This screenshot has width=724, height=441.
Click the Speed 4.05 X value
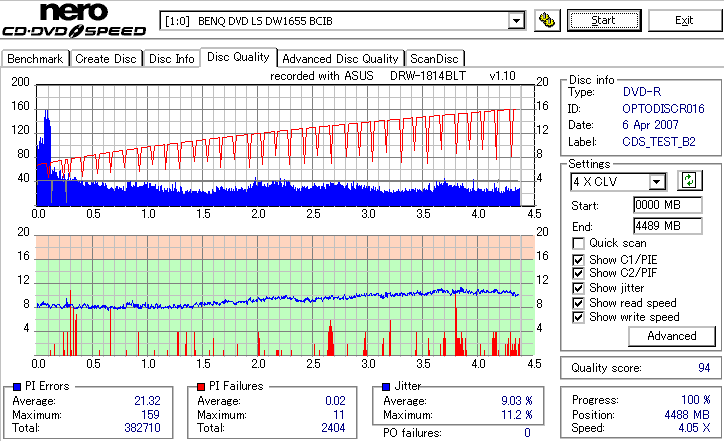[694, 428]
